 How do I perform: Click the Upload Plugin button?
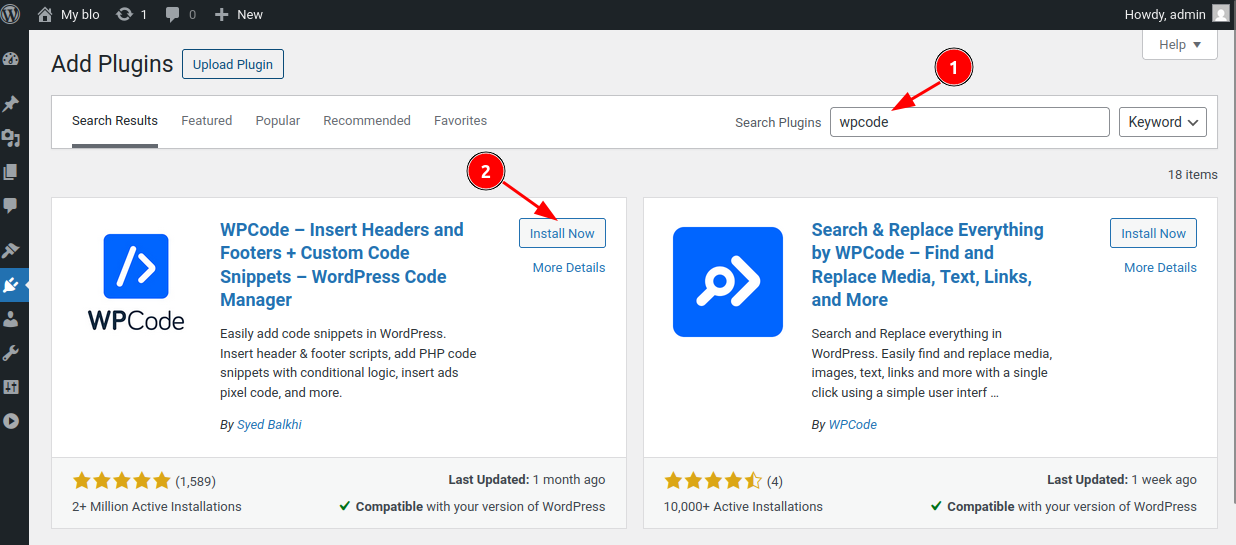(x=233, y=65)
